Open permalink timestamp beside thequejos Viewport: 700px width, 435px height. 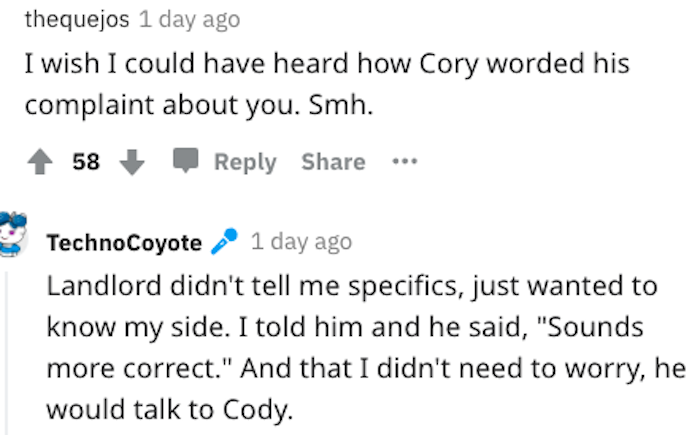pos(189,20)
